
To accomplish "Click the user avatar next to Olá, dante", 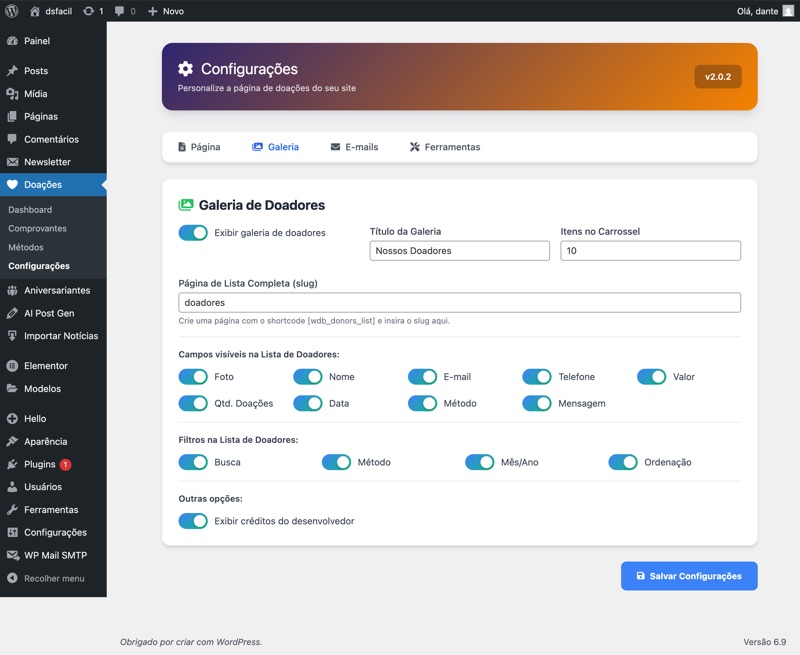I will click(x=788, y=11).
